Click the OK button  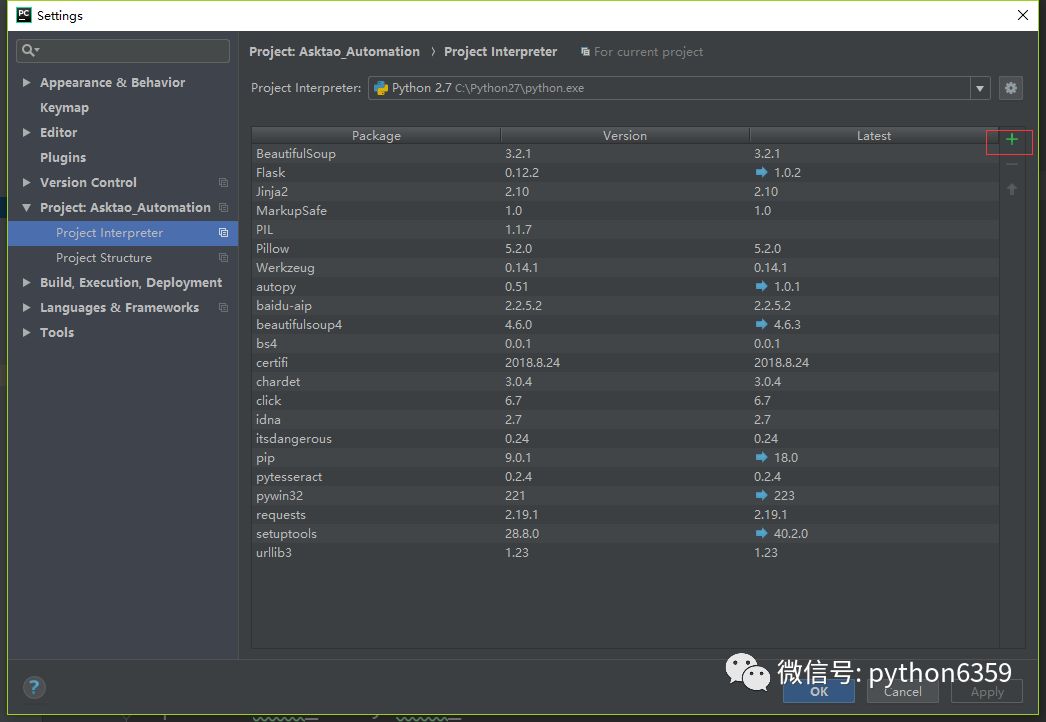click(819, 691)
